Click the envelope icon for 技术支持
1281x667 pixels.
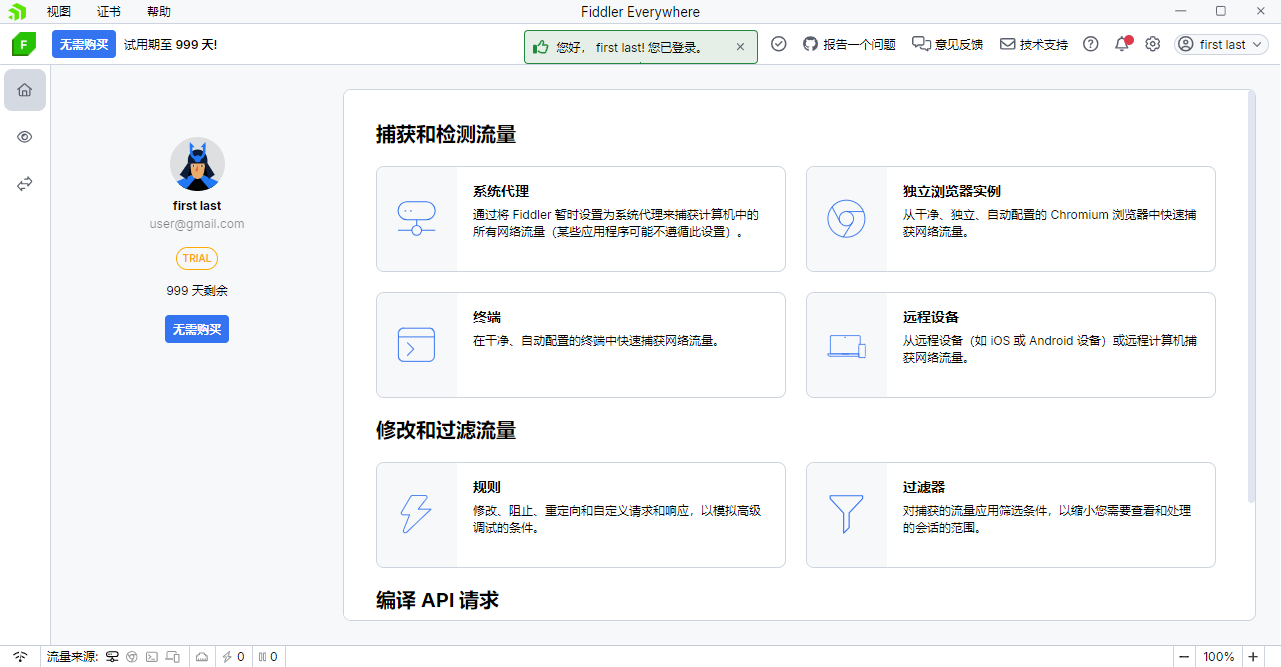click(x=1008, y=44)
